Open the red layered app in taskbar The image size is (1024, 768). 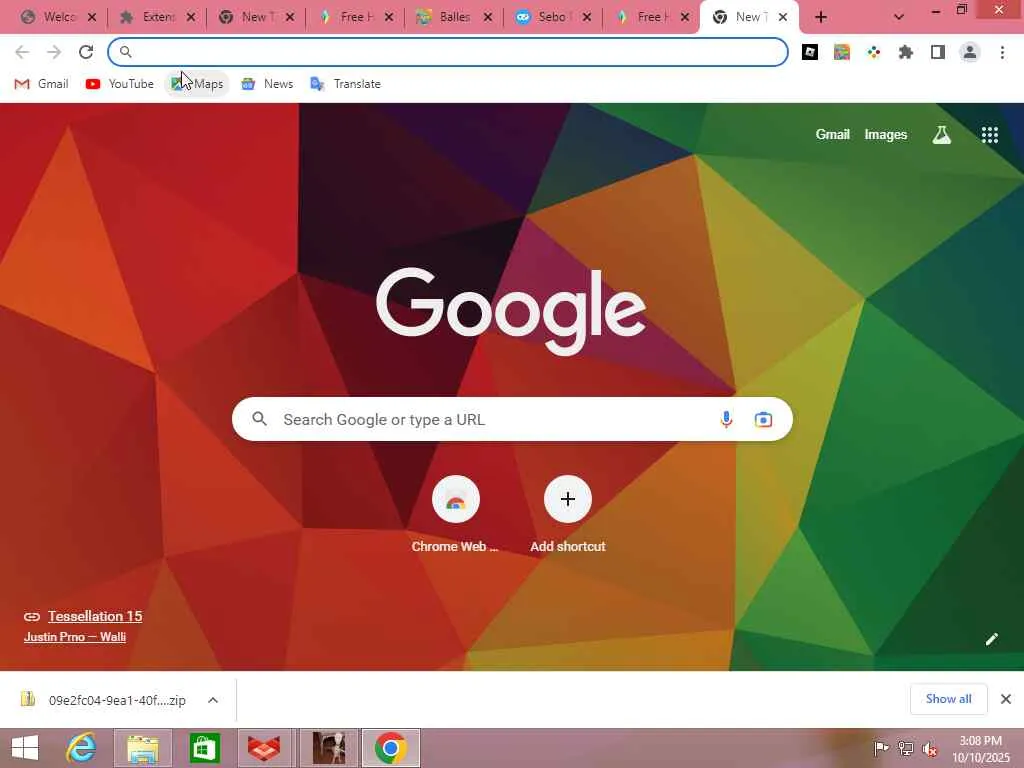pos(264,748)
